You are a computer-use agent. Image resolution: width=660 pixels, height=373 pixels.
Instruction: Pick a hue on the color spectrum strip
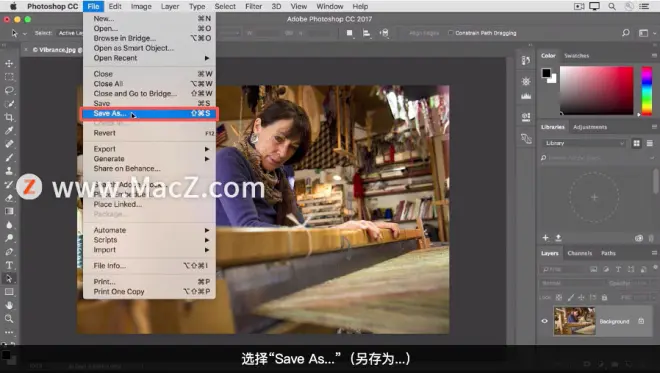click(x=647, y=90)
